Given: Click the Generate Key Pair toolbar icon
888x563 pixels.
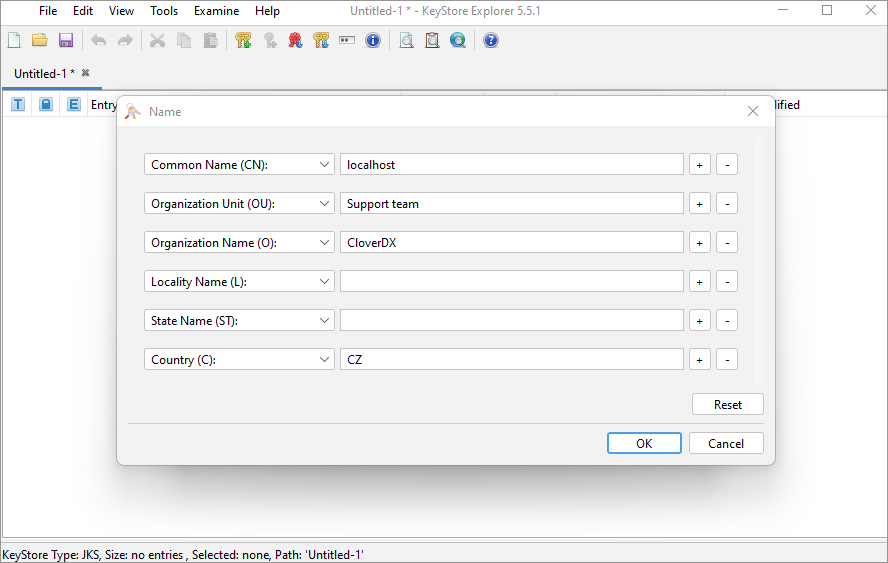Looking at the screenshot, I should [243, 41].
